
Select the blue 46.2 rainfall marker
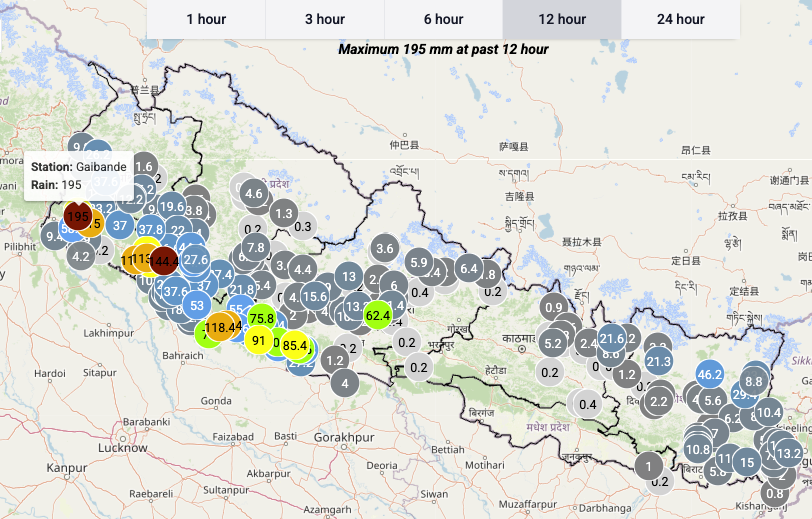710,375
